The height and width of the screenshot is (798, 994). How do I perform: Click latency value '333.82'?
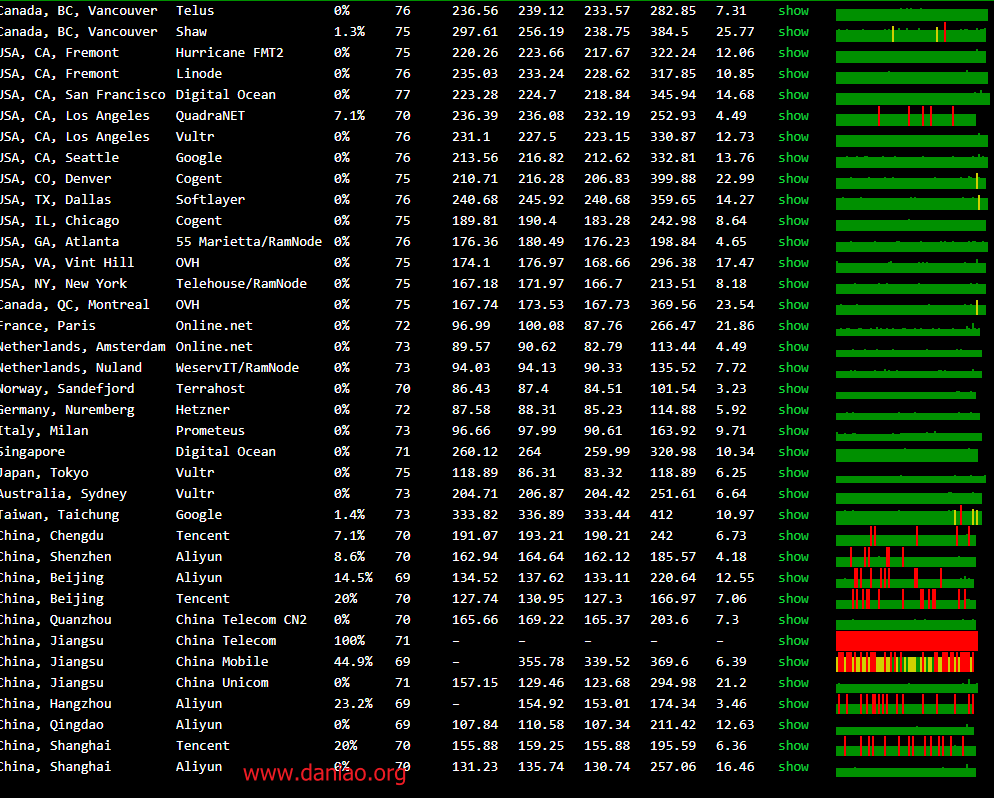point(475,515)
